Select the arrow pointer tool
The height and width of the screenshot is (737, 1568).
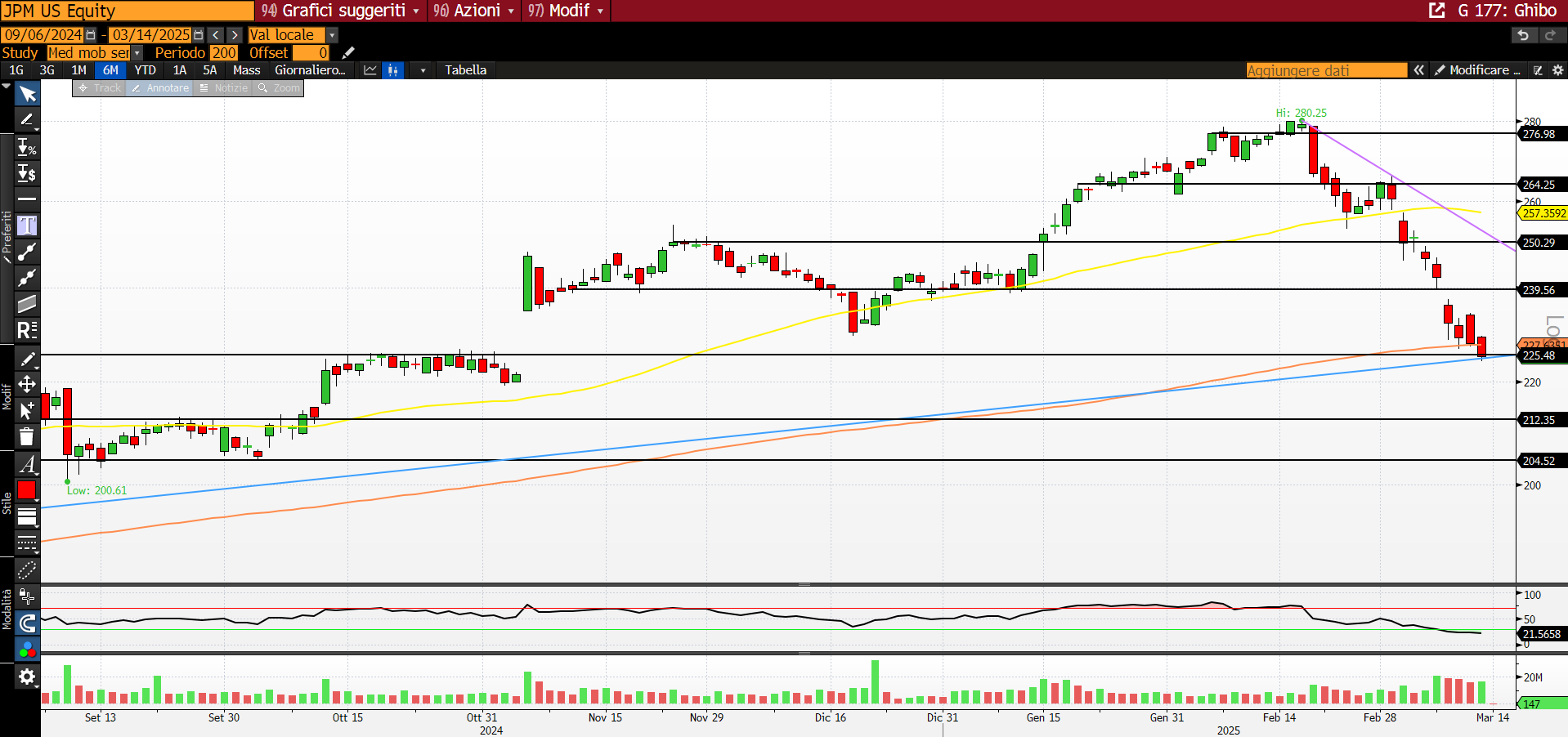click(x=27, y=94)
